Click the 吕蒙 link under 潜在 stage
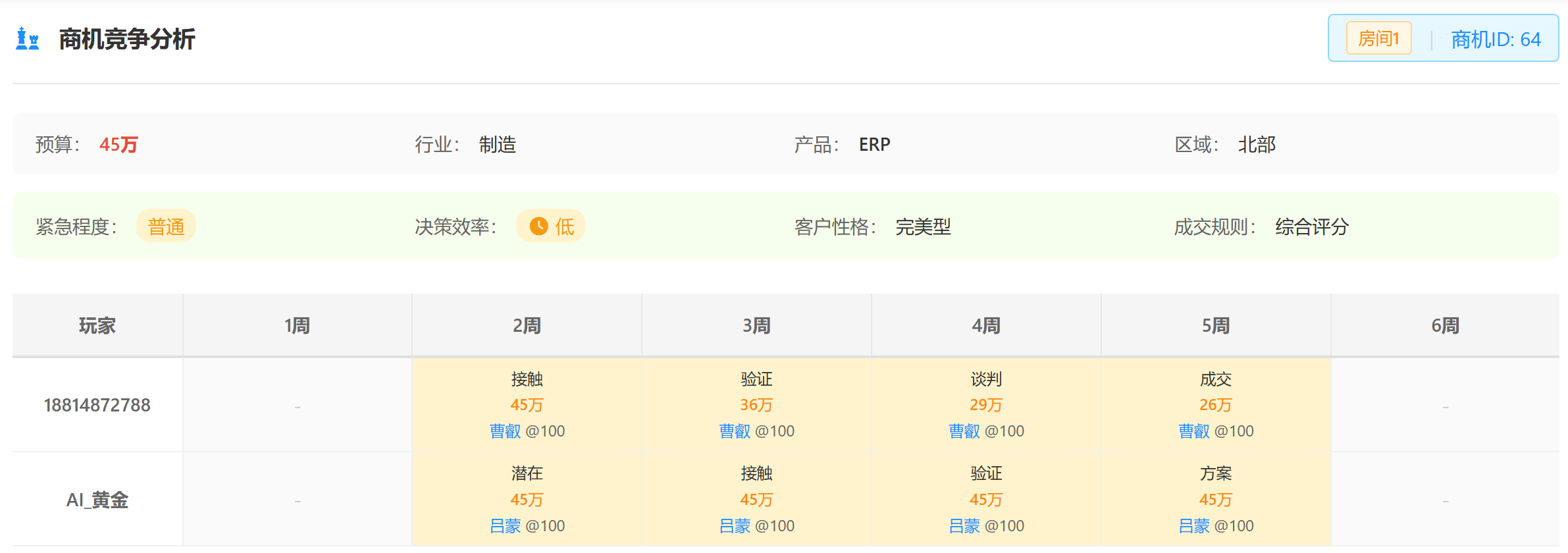This screenshot has height=553, width=1568. click(506, 525)
